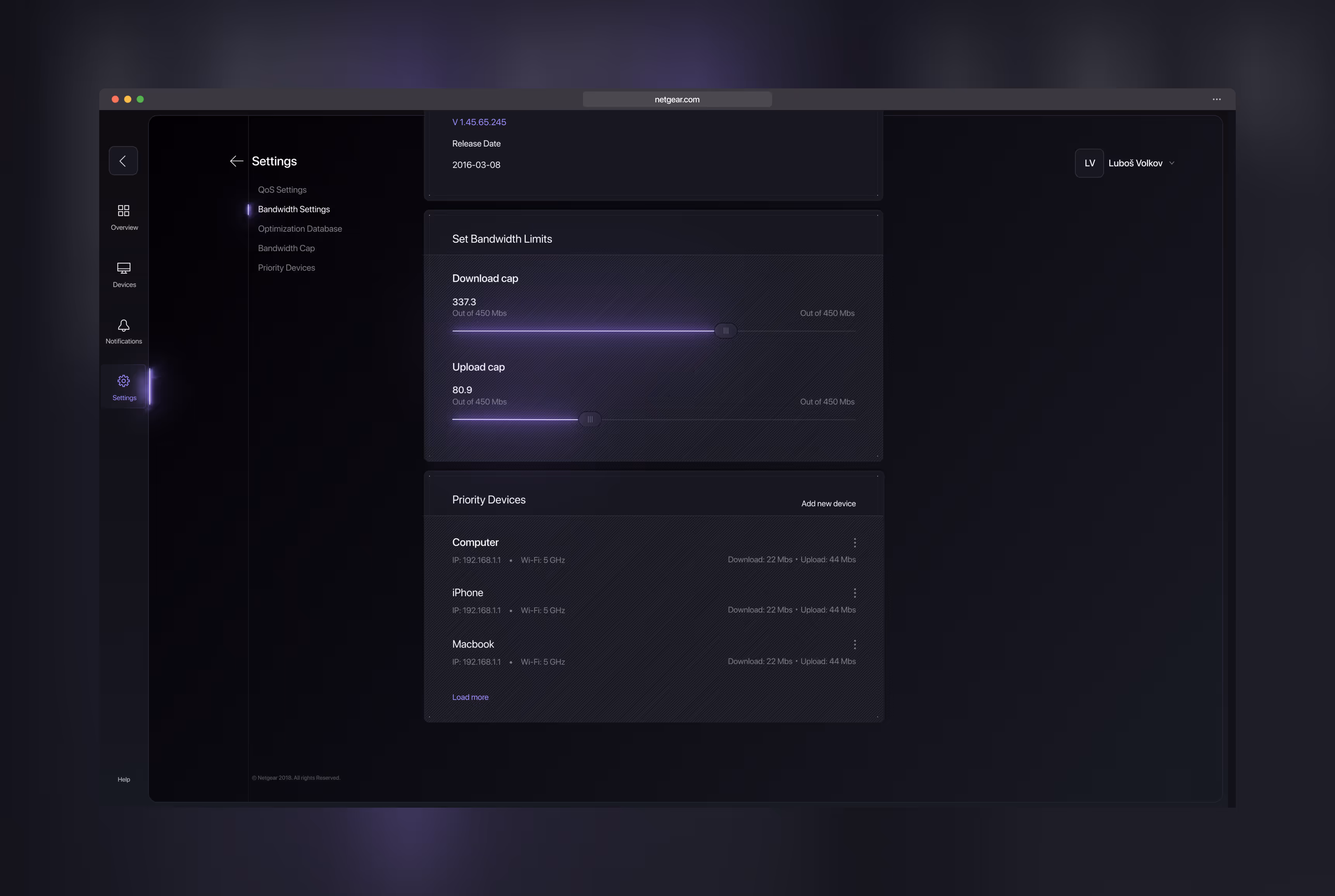Viewport: 1335px width, 896px height.
Task: Open iPhone device three-dot menu
Action: click(x=854, y=593)
